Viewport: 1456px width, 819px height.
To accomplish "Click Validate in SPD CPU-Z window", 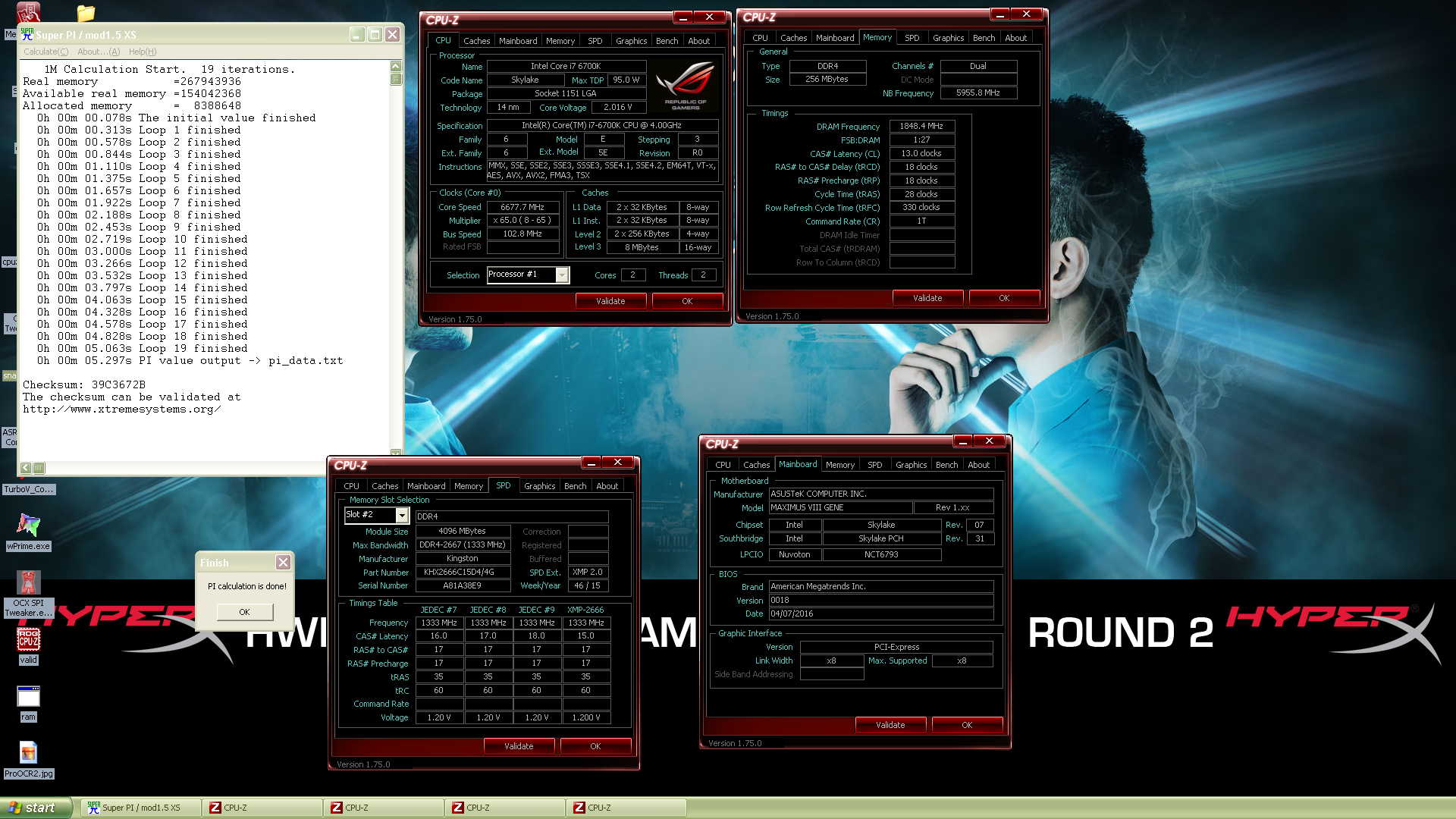I will (519, 746).
